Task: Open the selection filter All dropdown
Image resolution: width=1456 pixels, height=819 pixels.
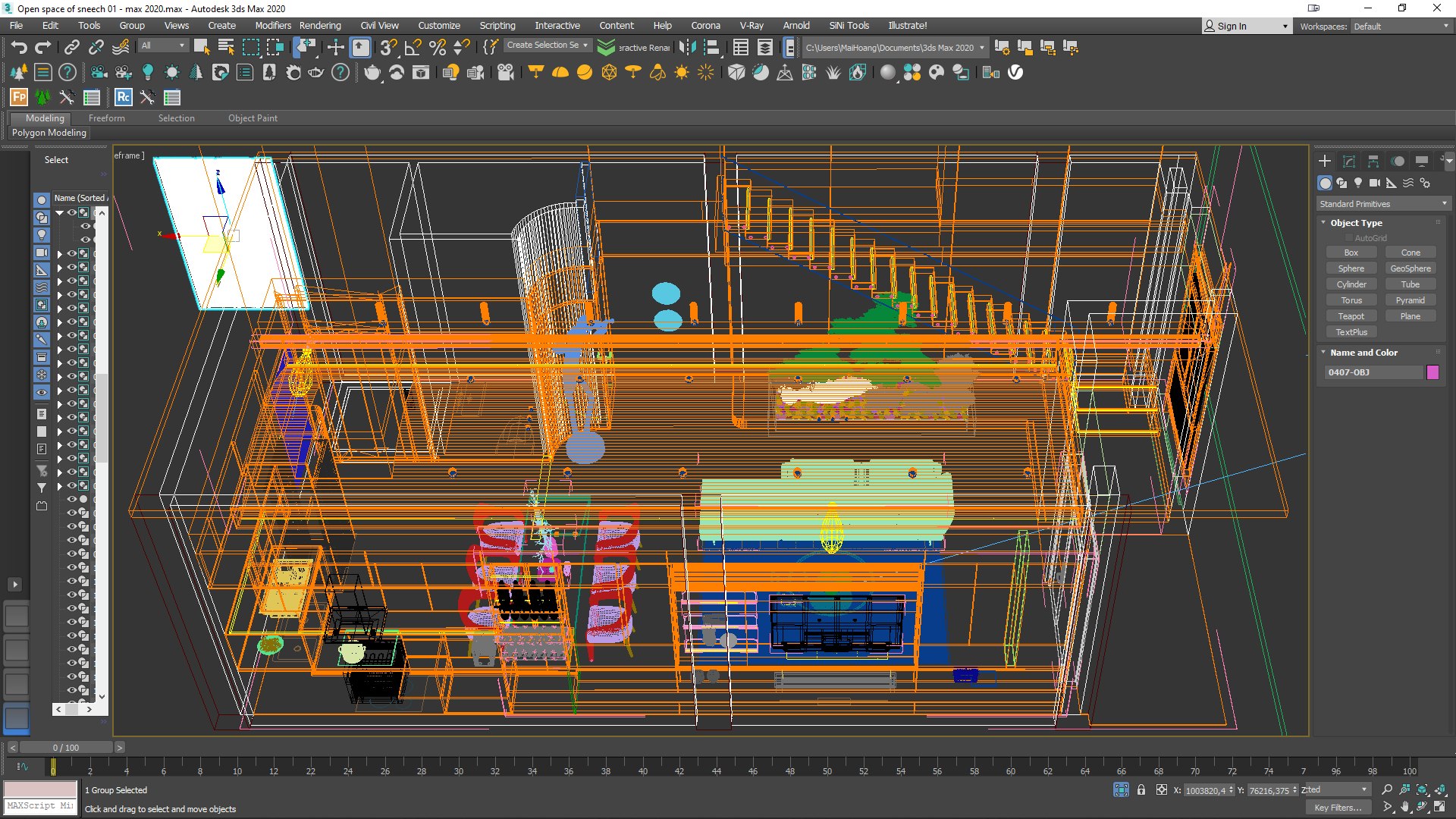Action: (x=163, y=46)
